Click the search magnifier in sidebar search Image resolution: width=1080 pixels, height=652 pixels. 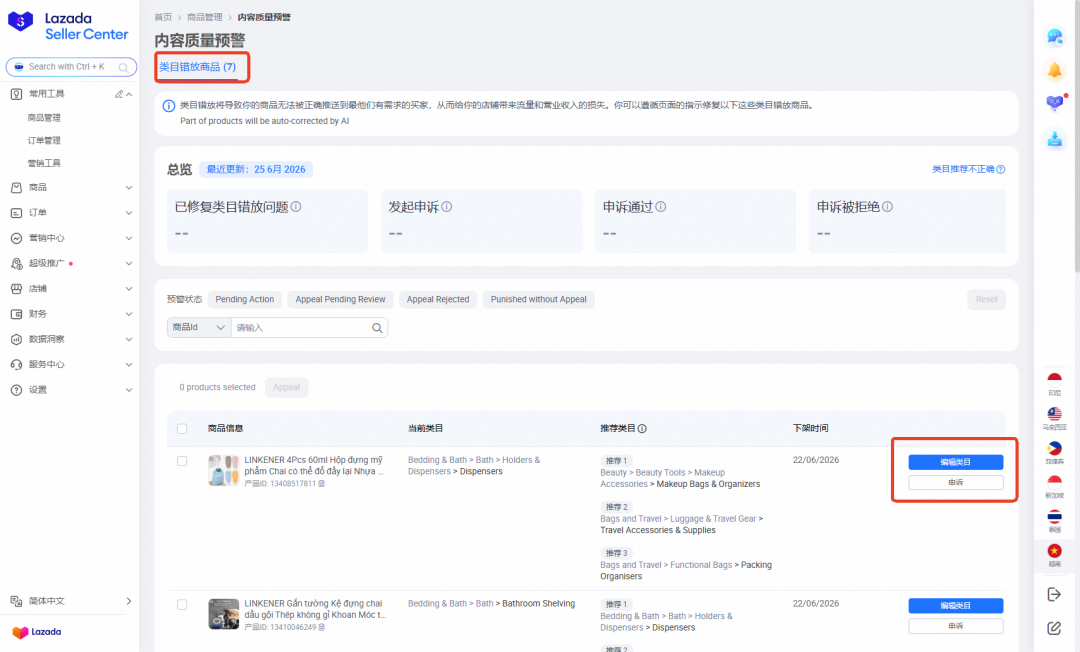(x=123, y=67)
